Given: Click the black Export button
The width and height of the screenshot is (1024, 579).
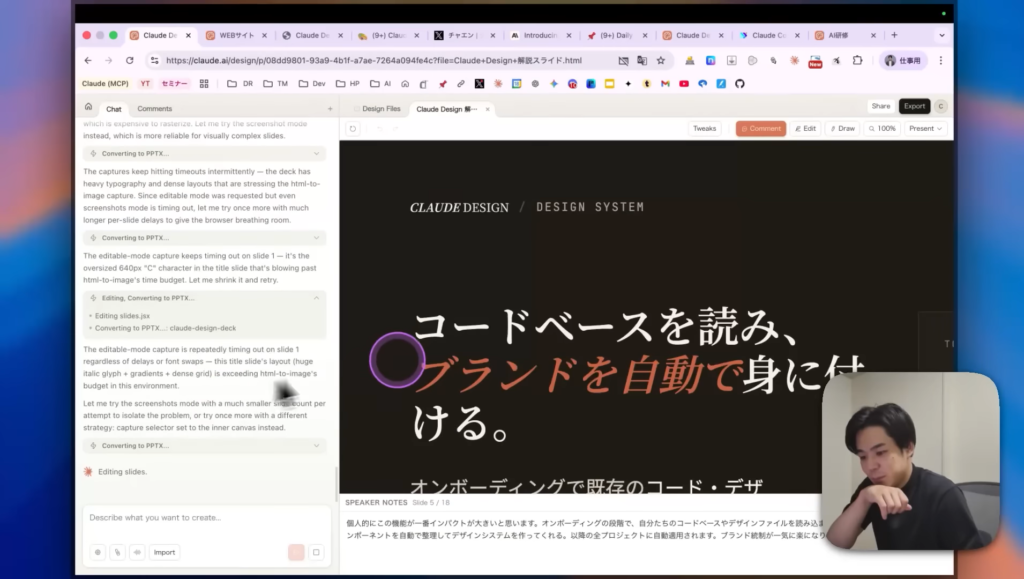Looking at the screenshot, I should coord(914,106).
